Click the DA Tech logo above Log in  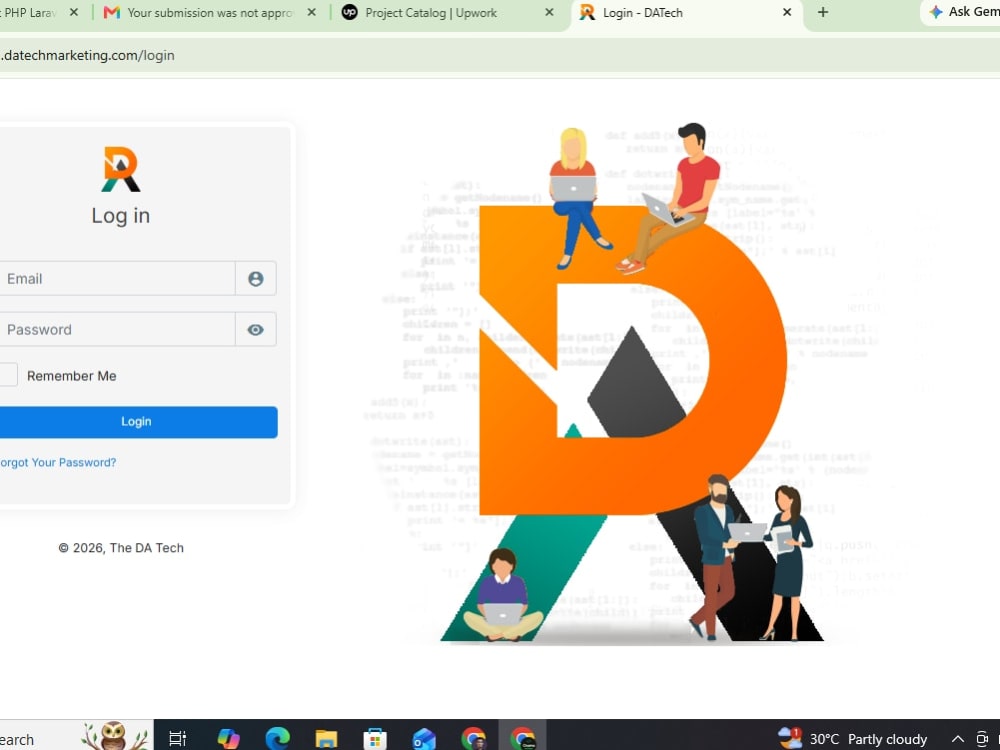(121, 169)
